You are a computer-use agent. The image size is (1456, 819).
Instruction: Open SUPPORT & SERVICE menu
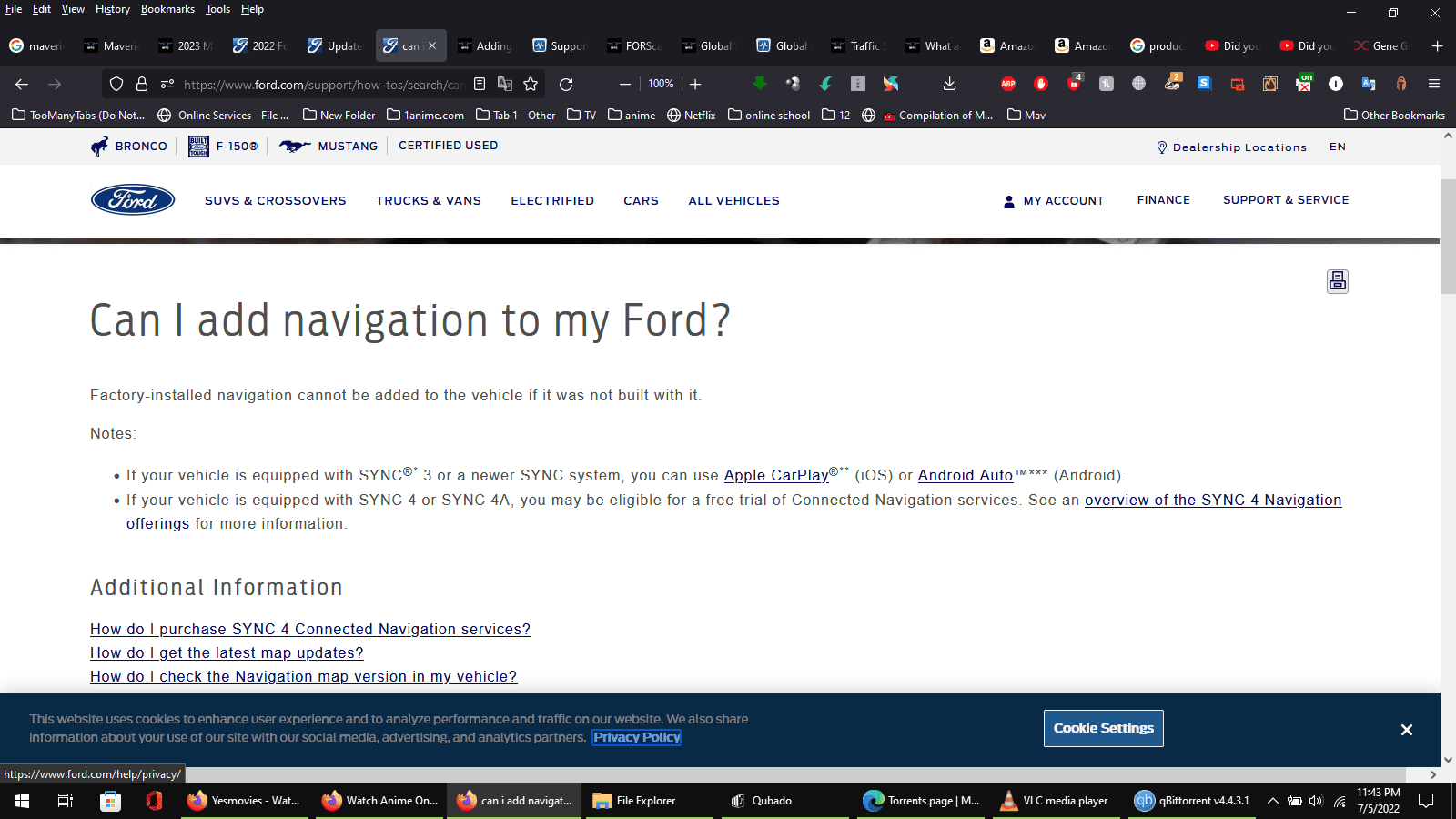coord(1286,200)
